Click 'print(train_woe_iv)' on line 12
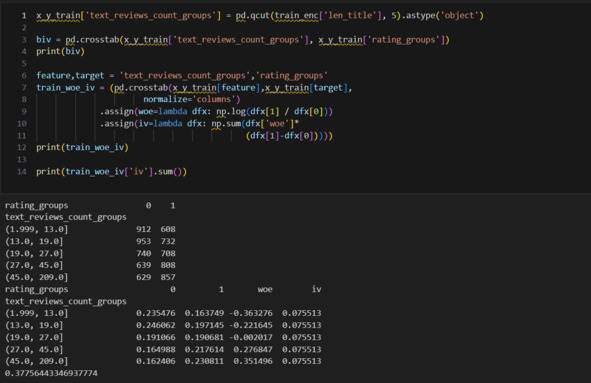Viewport: 591px width, 383px height. coord(82,147)
